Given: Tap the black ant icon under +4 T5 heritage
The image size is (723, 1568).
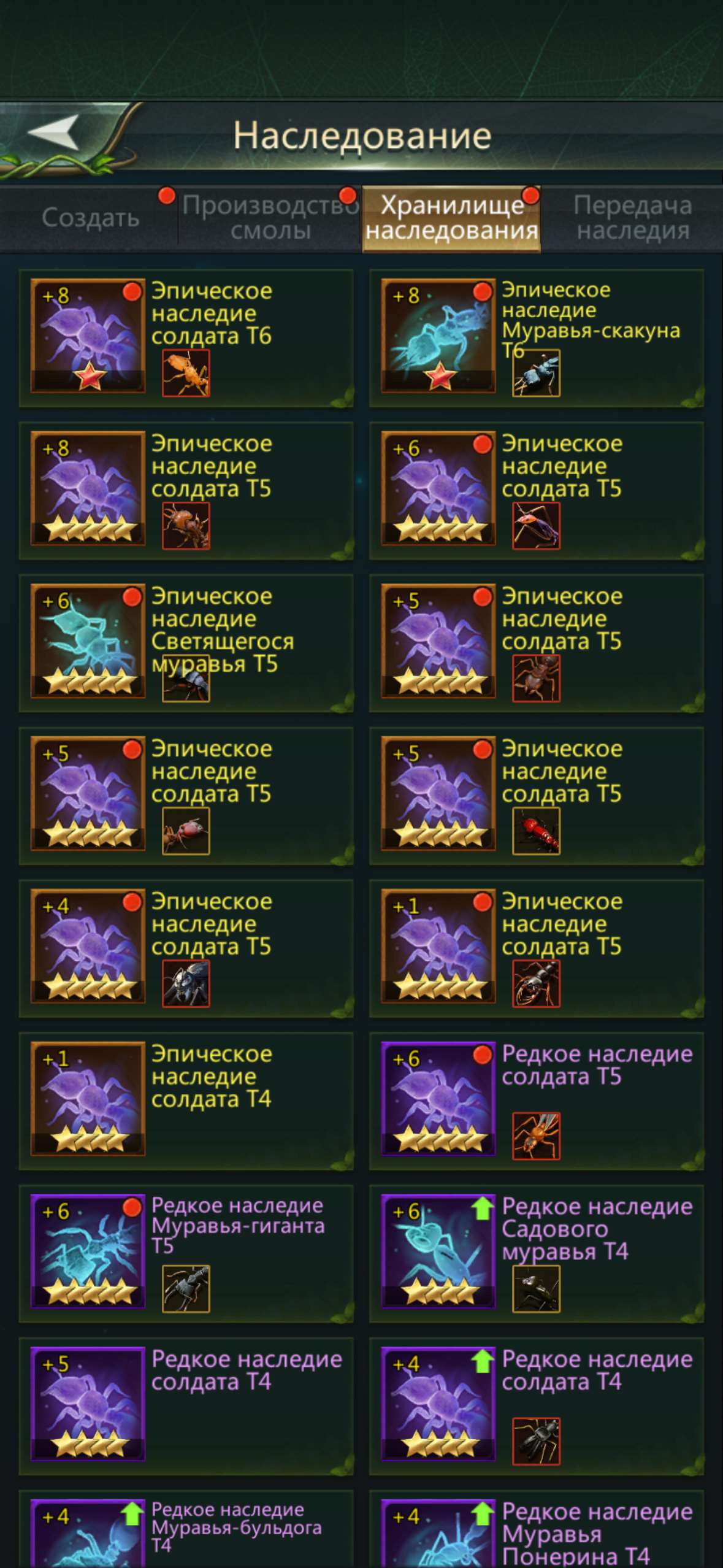Looking at the screenshot, I should (x=186, y=983).
